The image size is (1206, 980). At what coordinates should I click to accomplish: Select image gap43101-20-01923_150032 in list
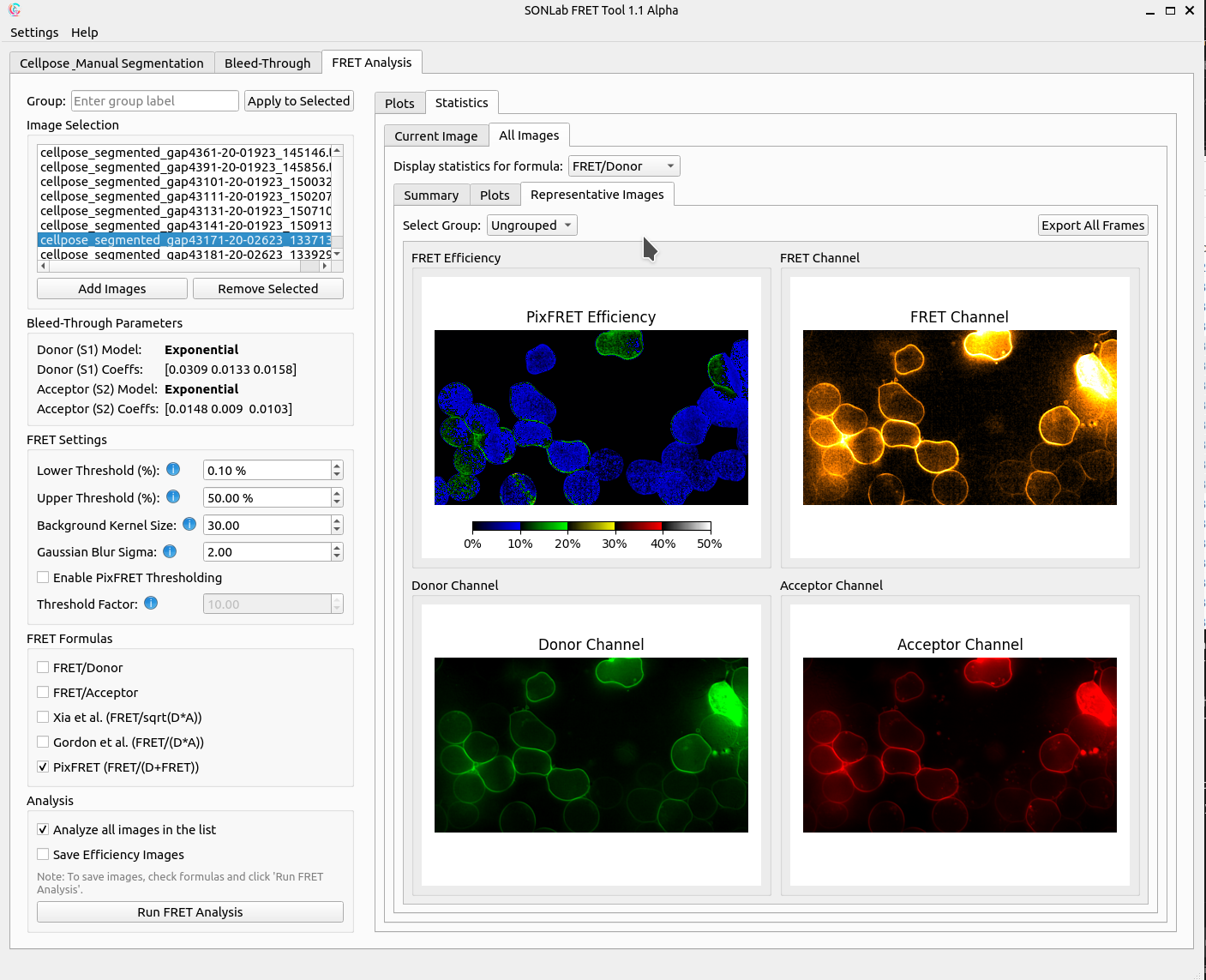184,182
